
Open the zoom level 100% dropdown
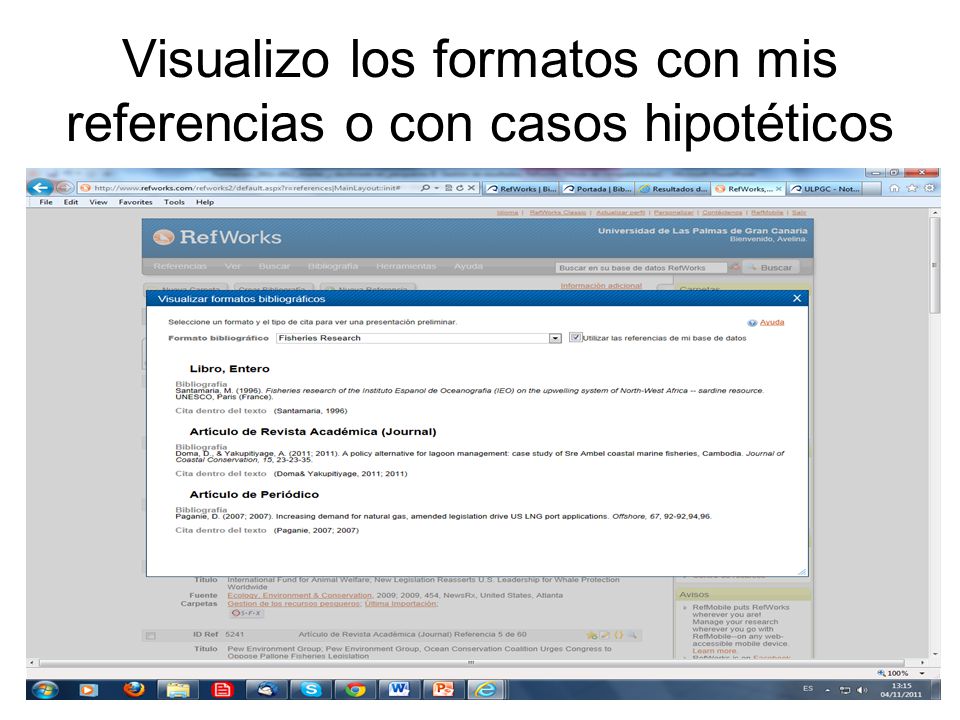(x=921, y=673)
